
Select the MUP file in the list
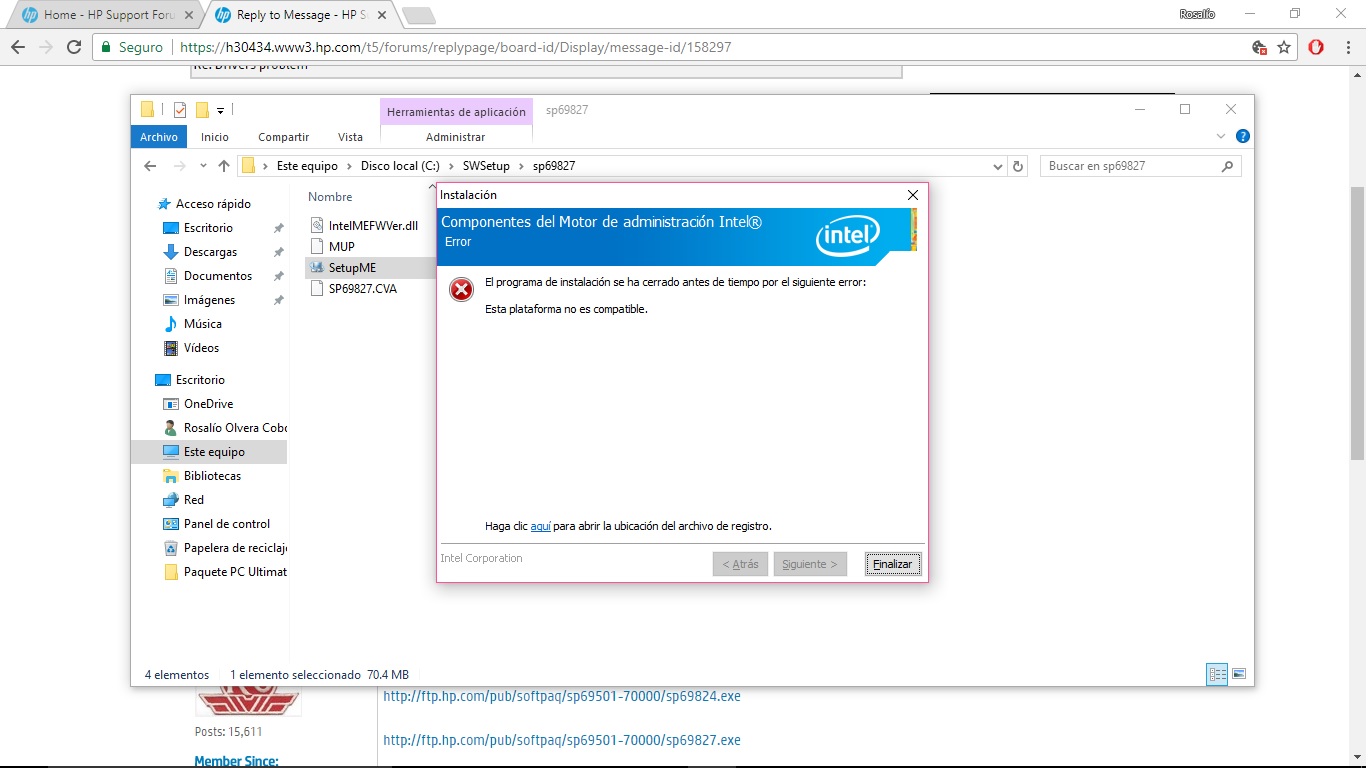point(332,246)
